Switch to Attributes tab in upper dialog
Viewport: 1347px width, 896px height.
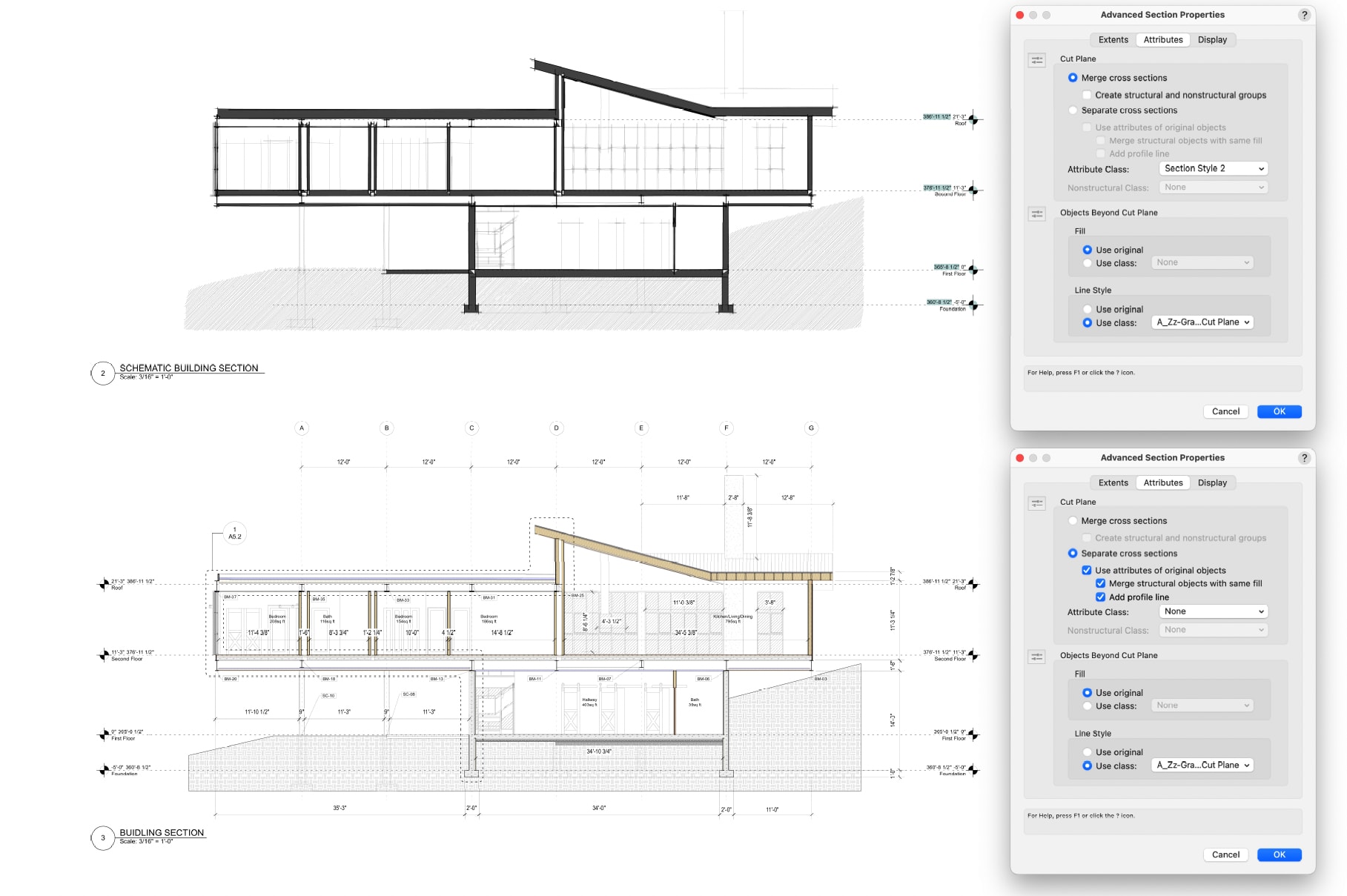(1163, 40)
